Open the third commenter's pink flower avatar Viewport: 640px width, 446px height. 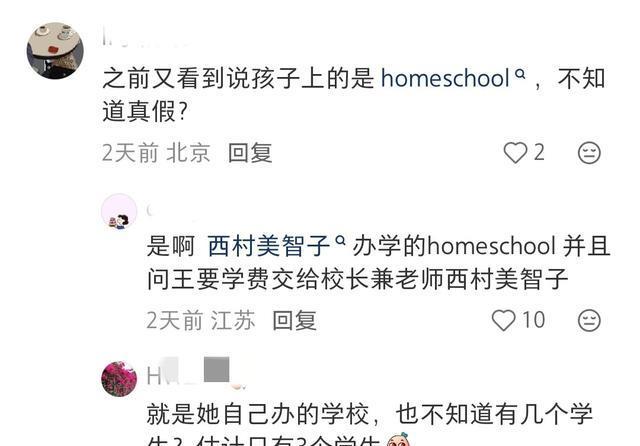tap(119, 379)
